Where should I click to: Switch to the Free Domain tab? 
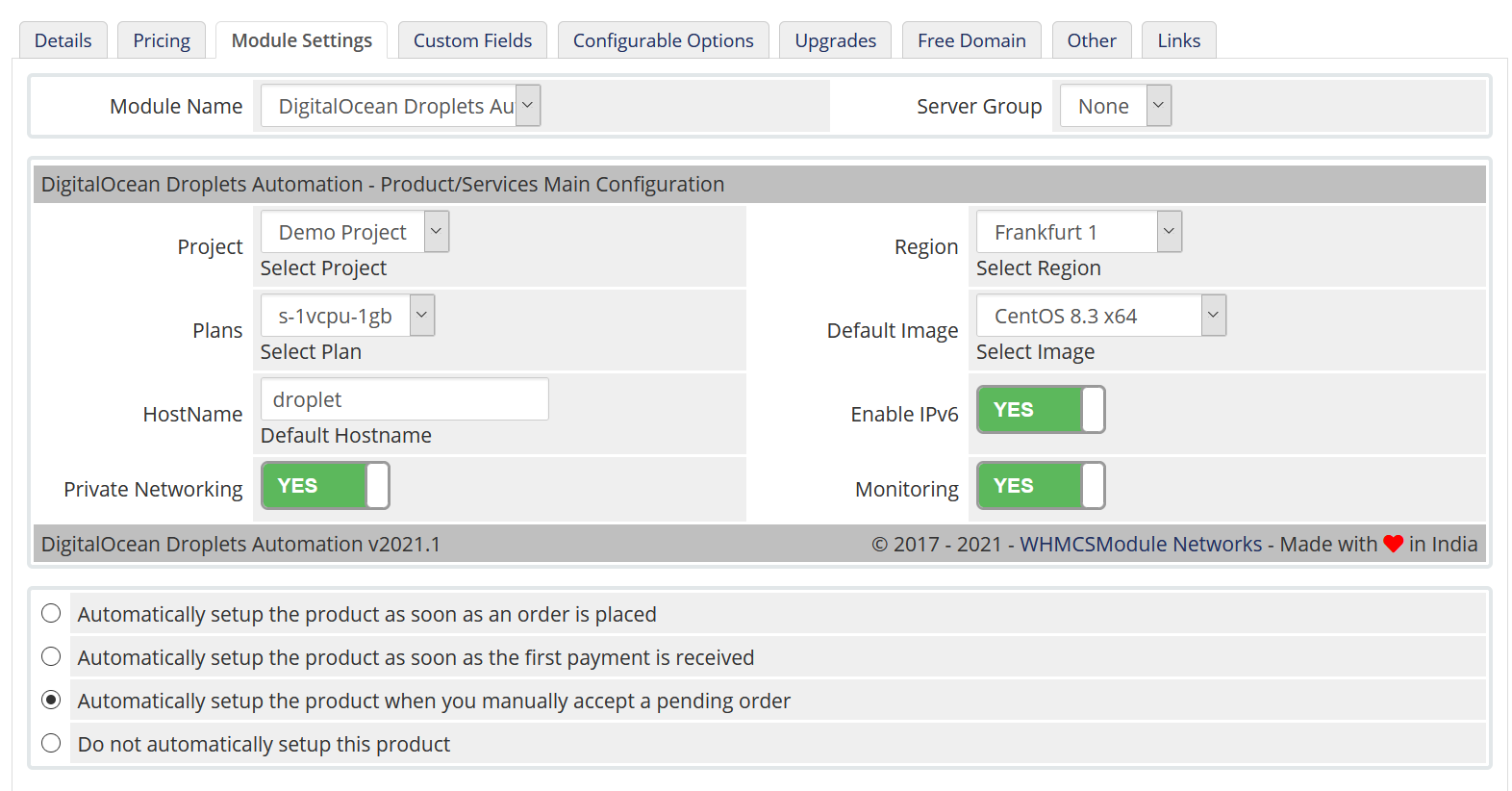pos(971,40)
